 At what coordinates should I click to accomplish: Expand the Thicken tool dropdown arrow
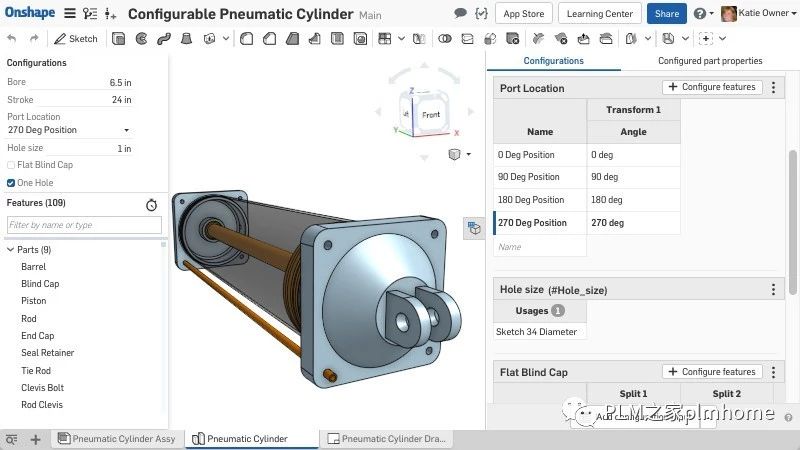point(226,39)
